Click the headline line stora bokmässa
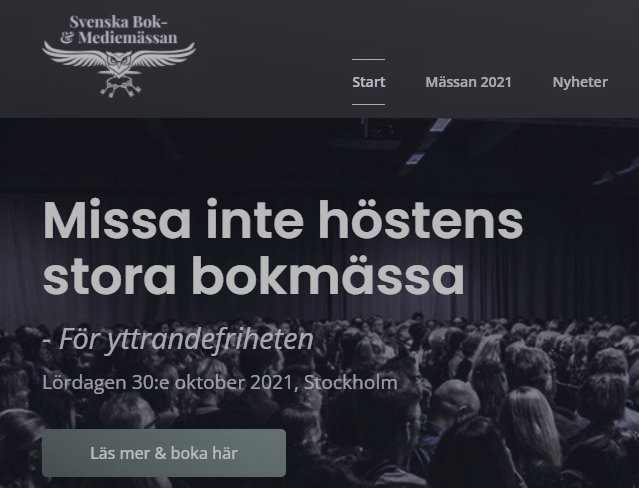 click(253, 276)
